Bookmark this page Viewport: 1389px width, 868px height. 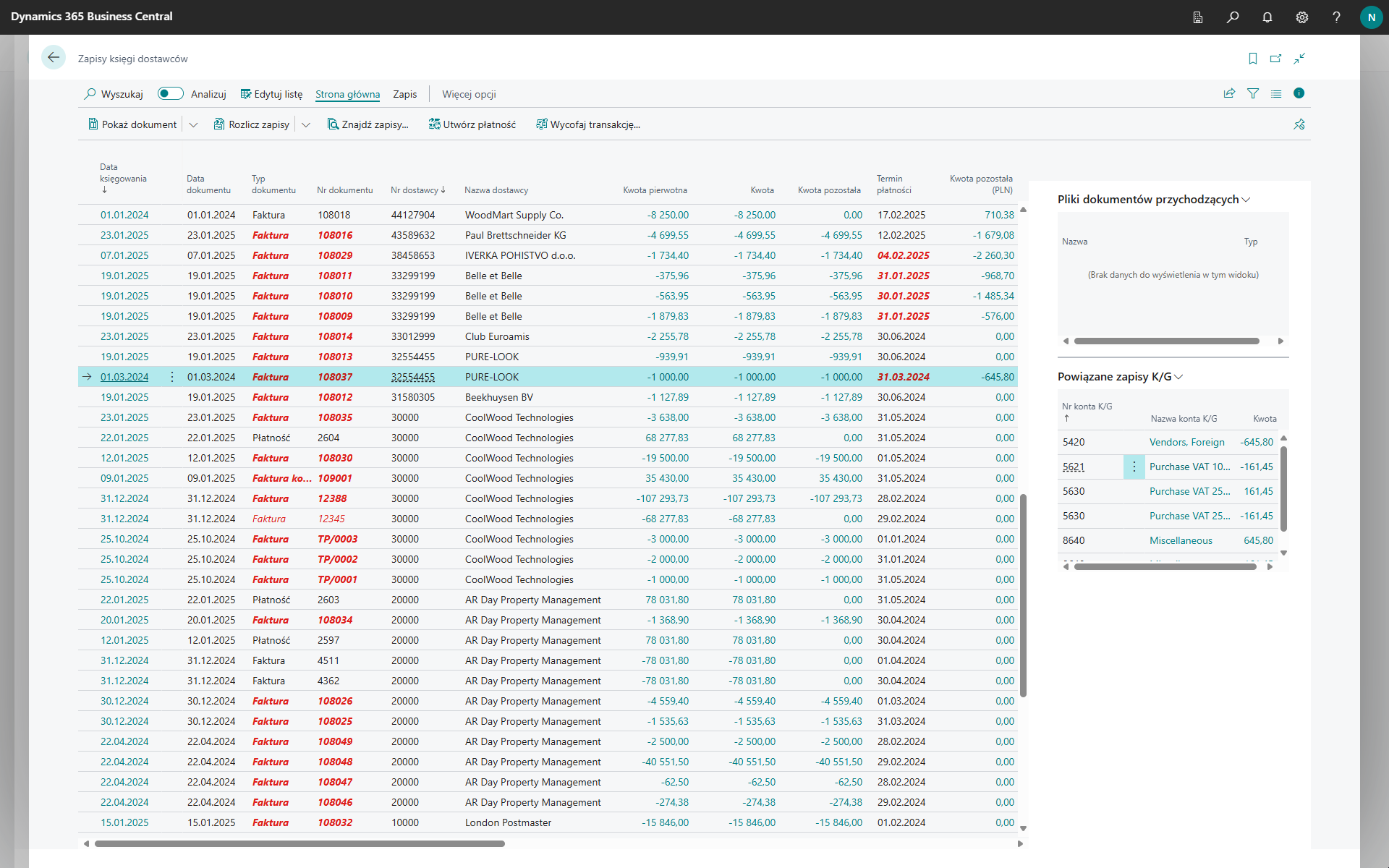1253,59
